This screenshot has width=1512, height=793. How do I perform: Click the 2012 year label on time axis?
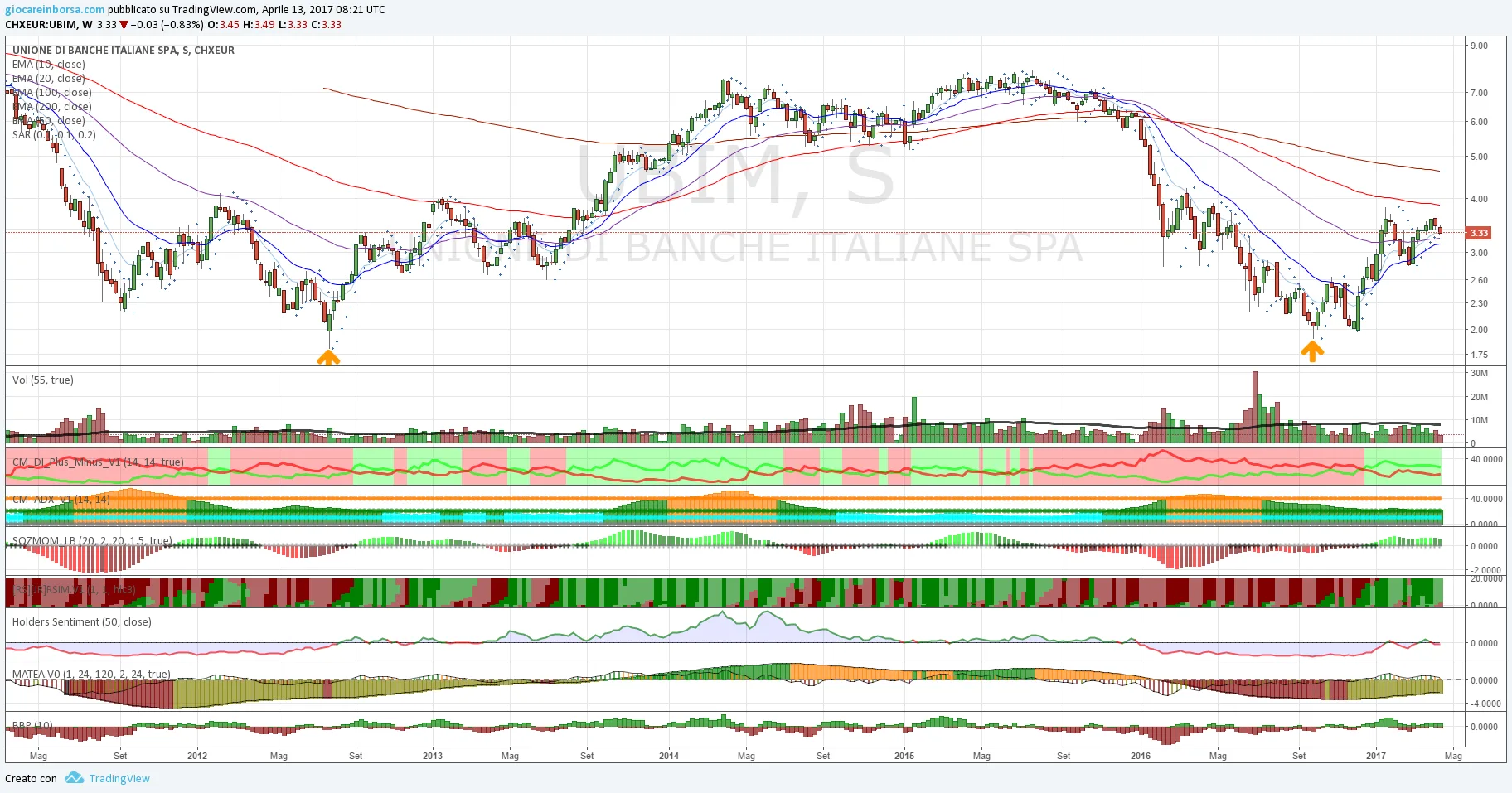(x=197, y=756)
